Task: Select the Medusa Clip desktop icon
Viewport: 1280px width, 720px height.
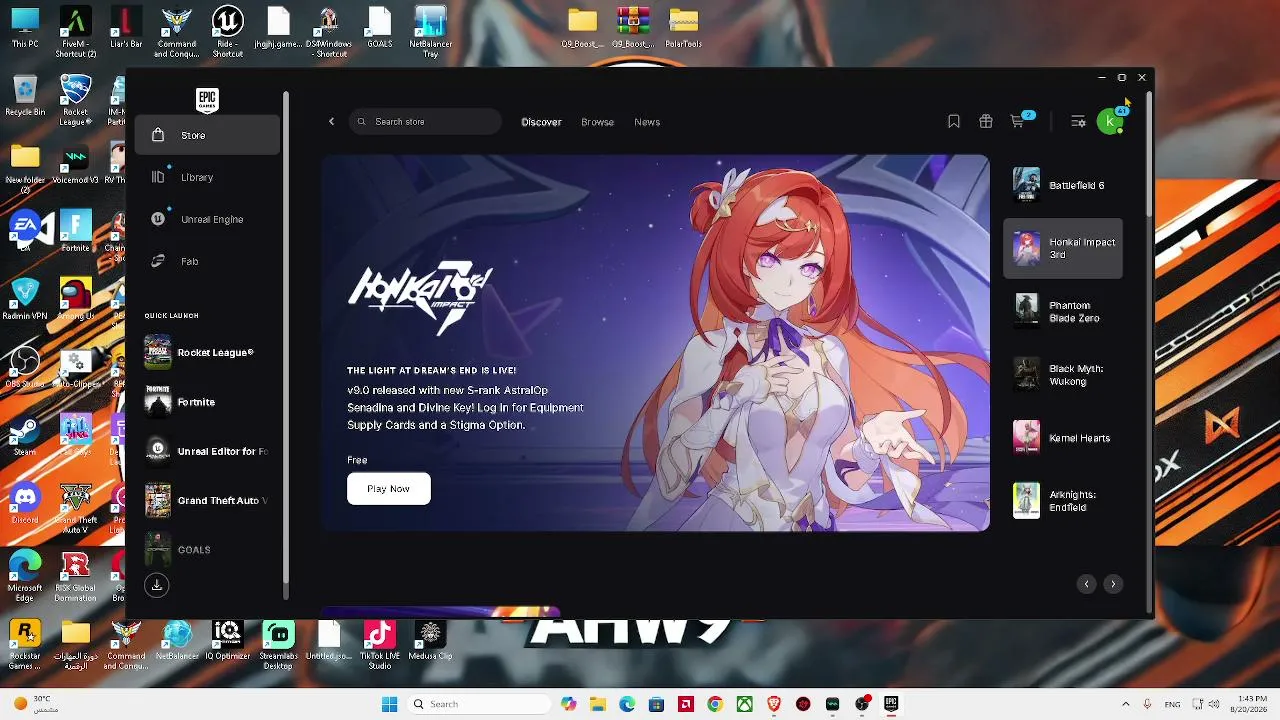Action: coord(431,641)
